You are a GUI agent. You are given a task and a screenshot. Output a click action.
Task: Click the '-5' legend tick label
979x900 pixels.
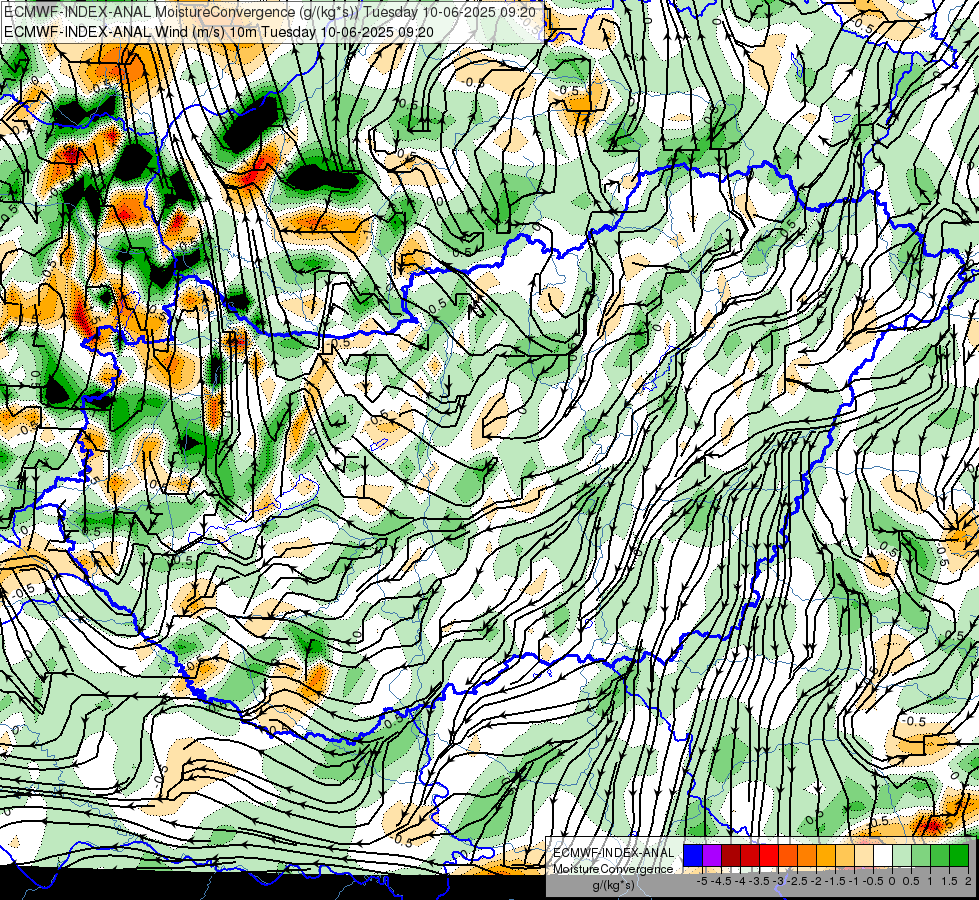point(702,881)
